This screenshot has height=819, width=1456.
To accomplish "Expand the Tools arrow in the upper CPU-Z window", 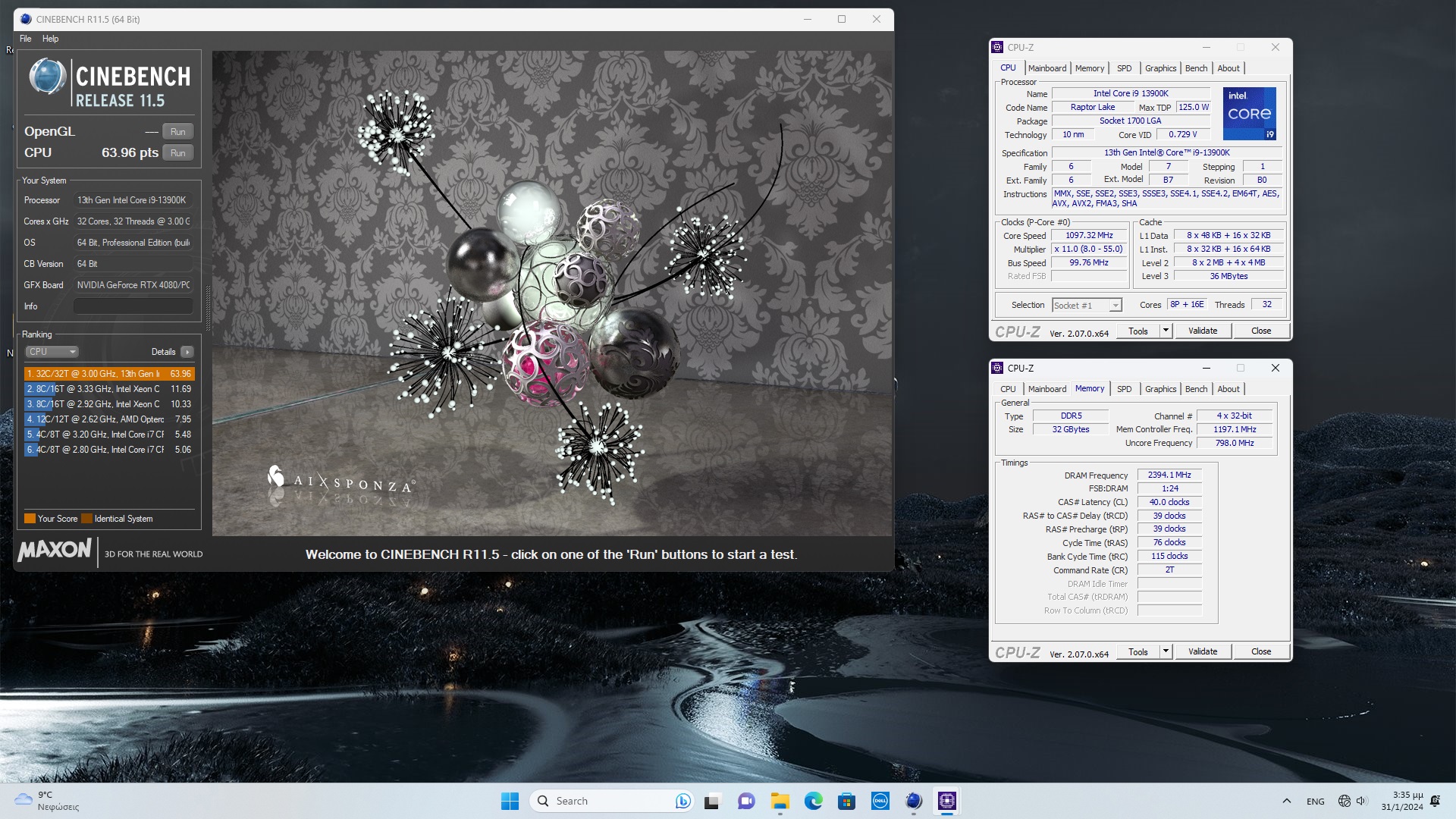I will 1166,331.
